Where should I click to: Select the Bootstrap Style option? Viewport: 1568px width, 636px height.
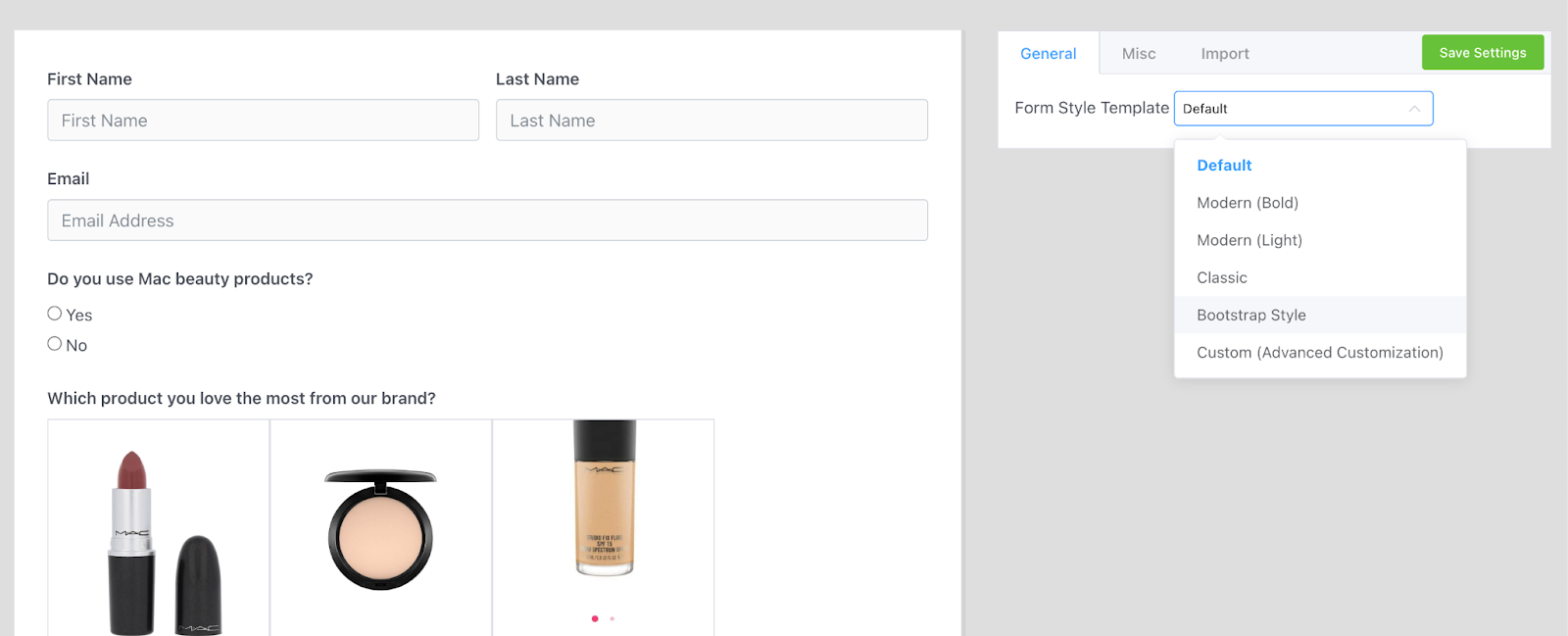coord(1320,315)
